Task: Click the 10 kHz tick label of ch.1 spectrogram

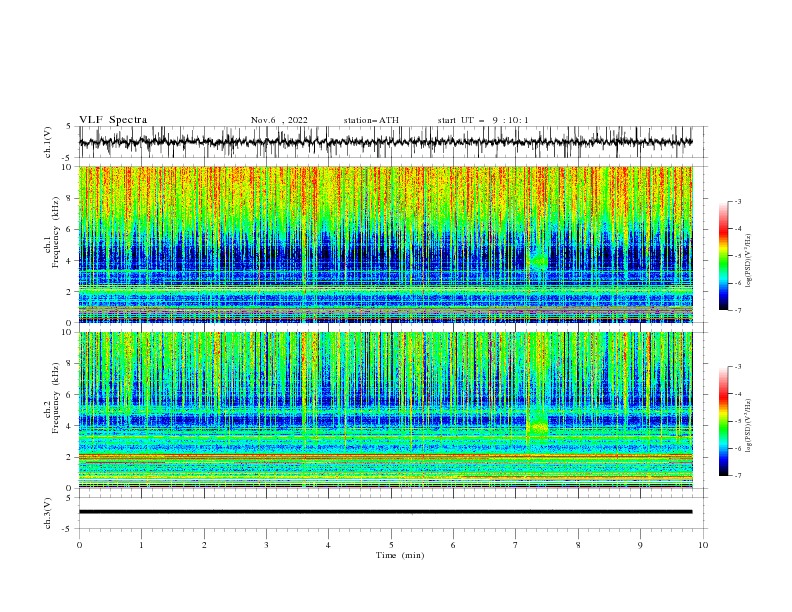Action: (67, 167)
